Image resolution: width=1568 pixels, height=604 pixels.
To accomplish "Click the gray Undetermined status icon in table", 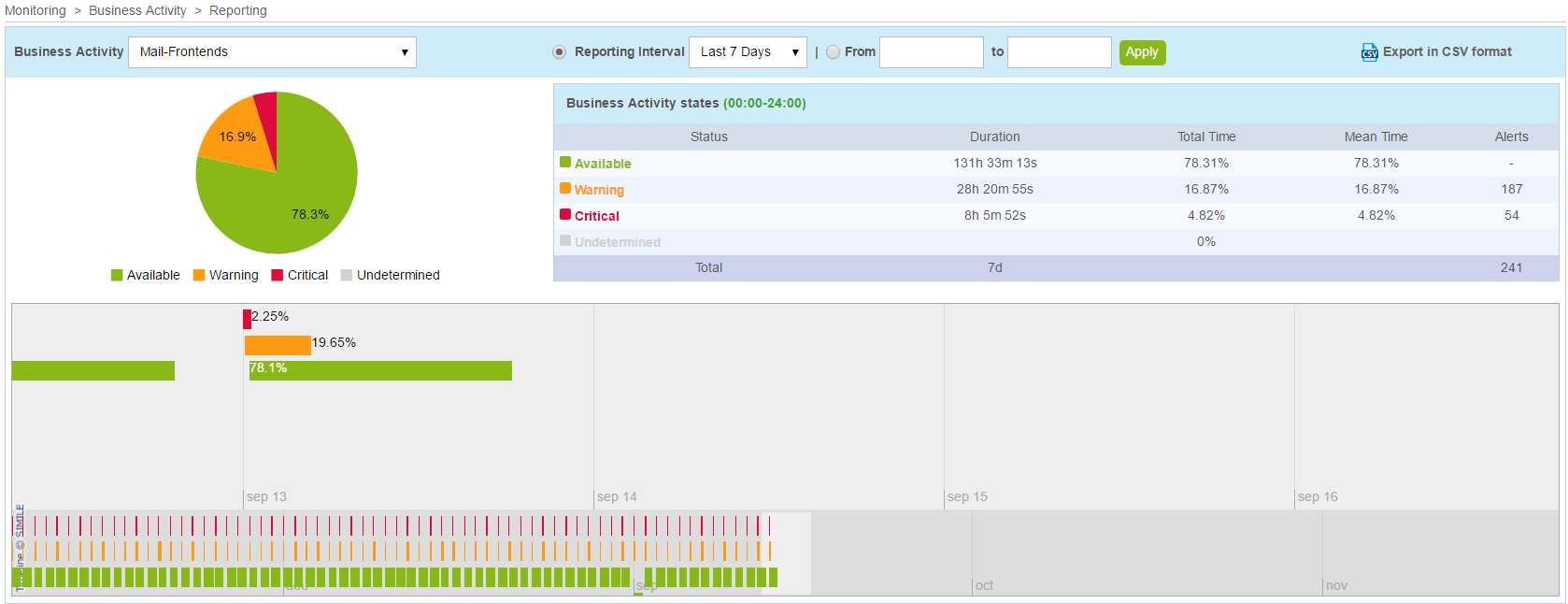I will click(565, 241).
